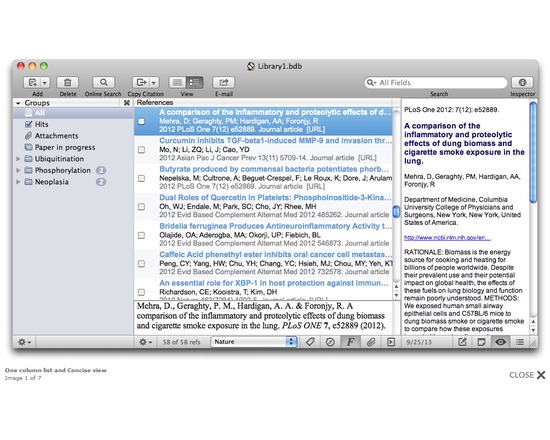Open the Butyrate produced by commensal bacteria title

[274, 169]
